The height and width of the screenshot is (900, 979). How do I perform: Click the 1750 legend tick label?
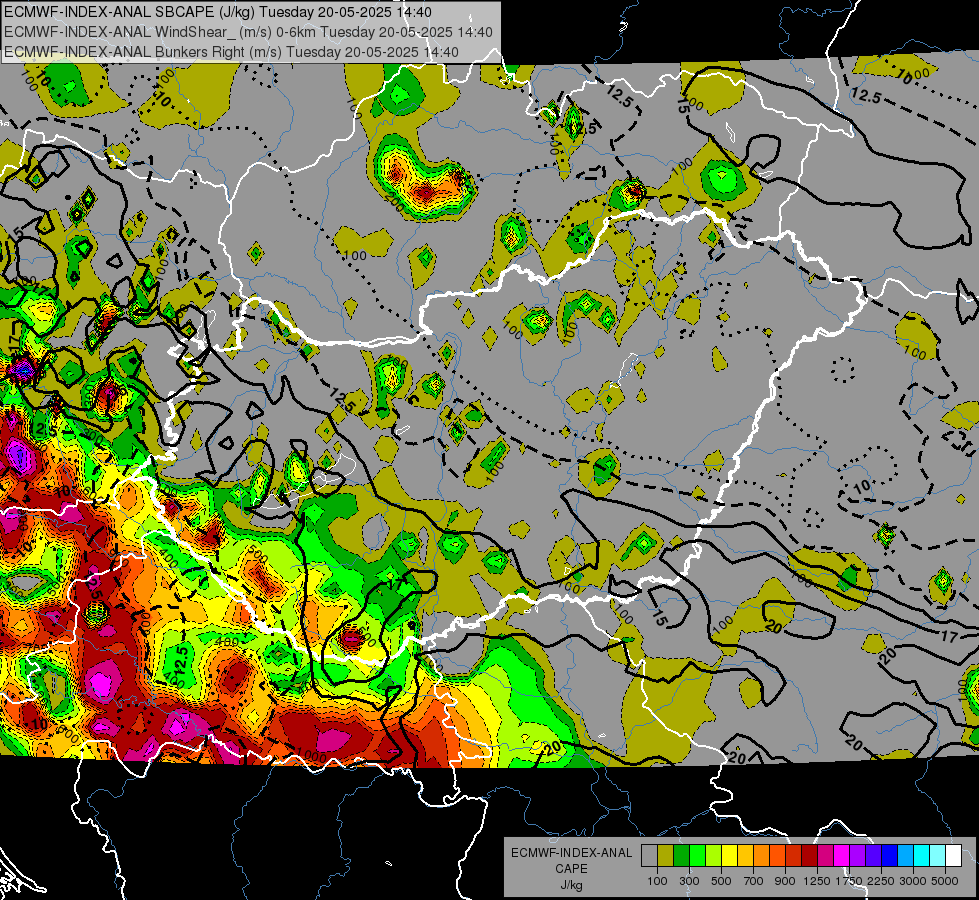[849, 881]
